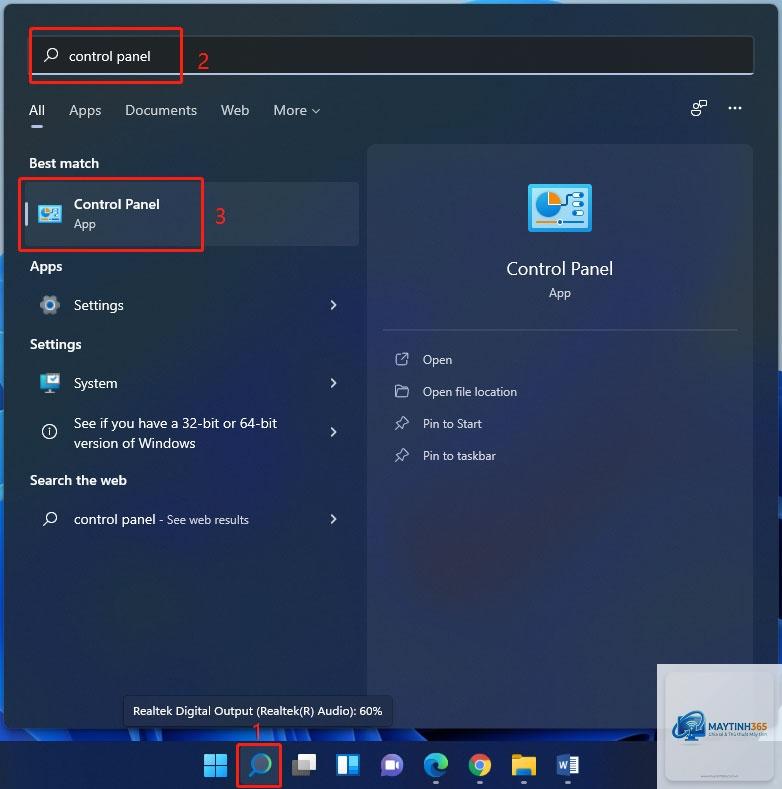782x789 pixels.
Task: Click the search feedback icon near top right
Action: click(698, 108)
